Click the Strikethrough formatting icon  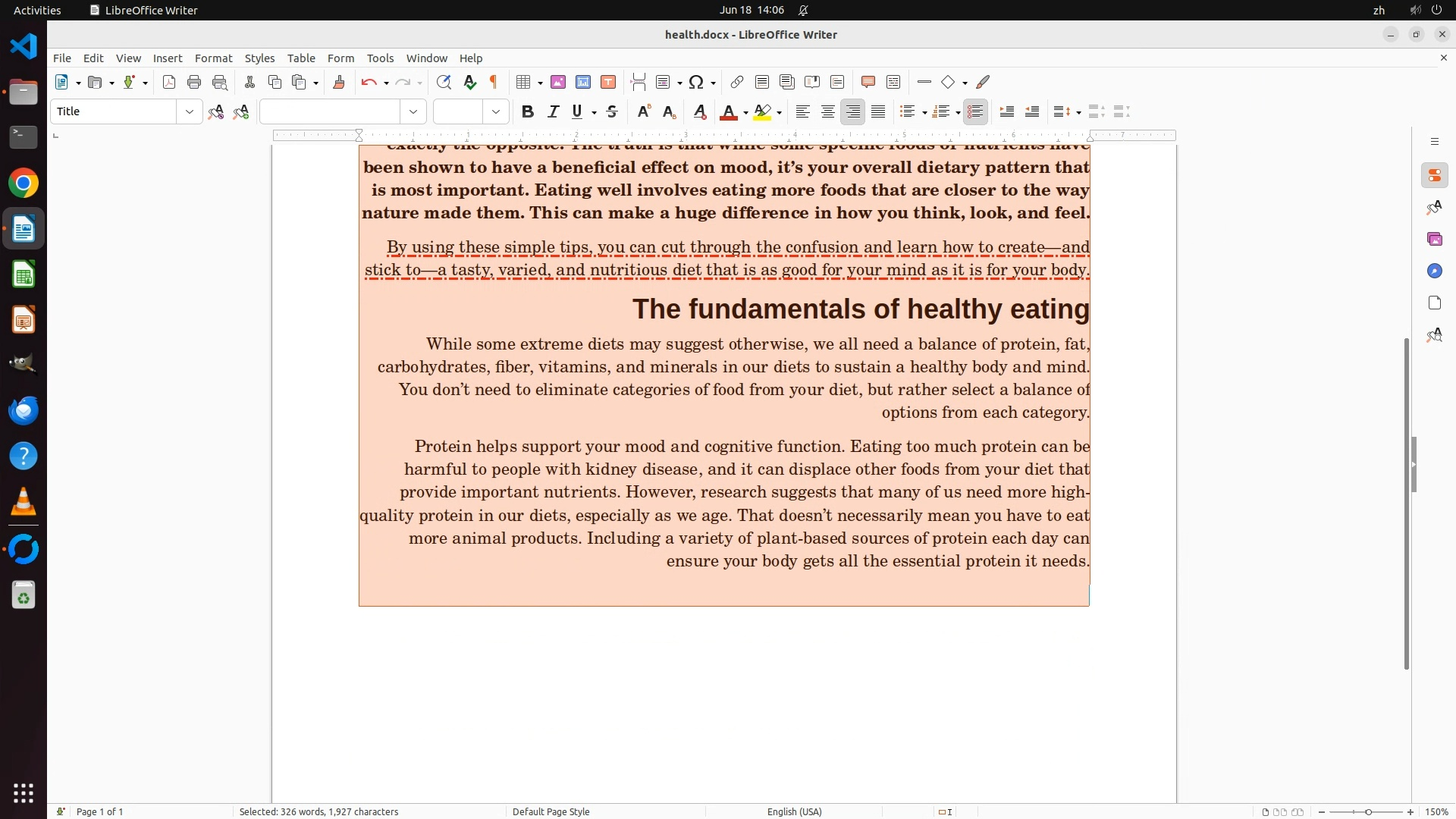click(612, 112)
